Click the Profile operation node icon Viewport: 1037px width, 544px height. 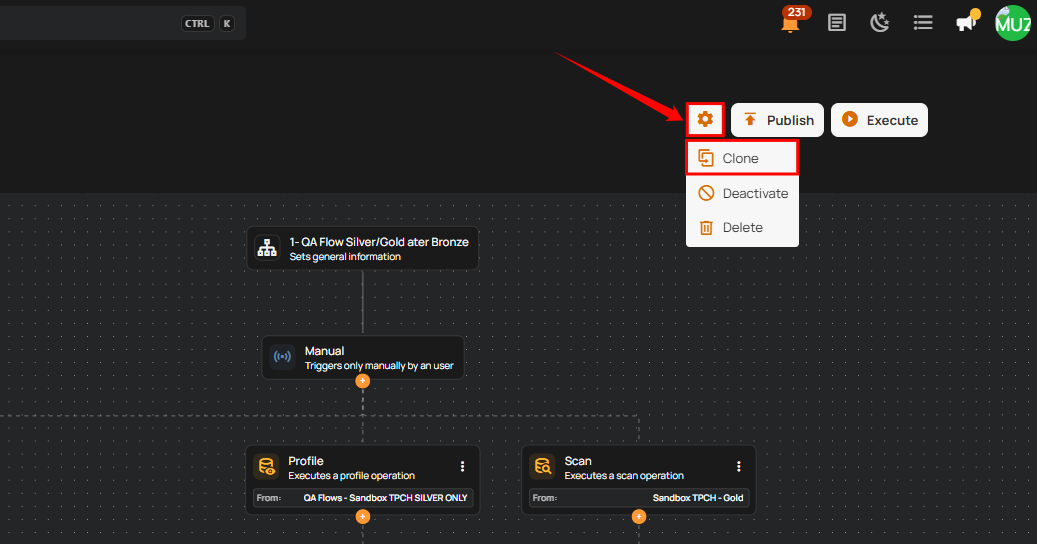[266, 467]
